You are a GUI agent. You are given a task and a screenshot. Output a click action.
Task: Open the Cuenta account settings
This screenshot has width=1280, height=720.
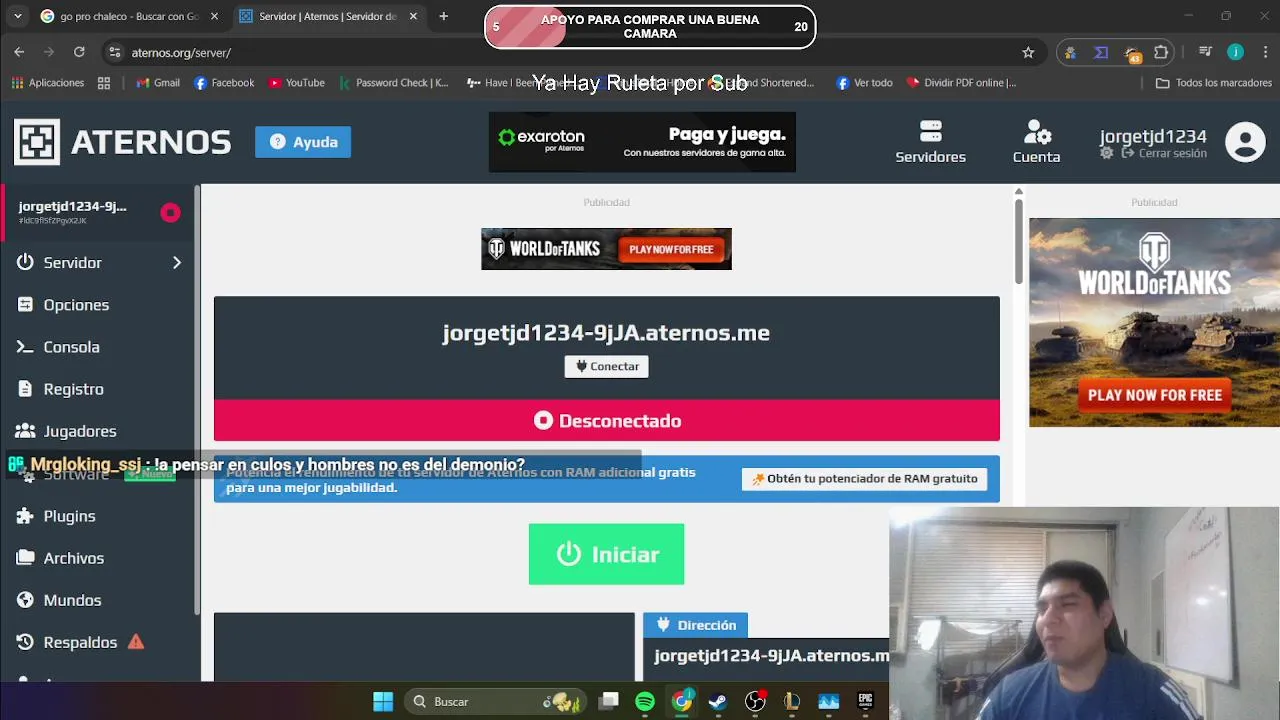coord(1036,142)
